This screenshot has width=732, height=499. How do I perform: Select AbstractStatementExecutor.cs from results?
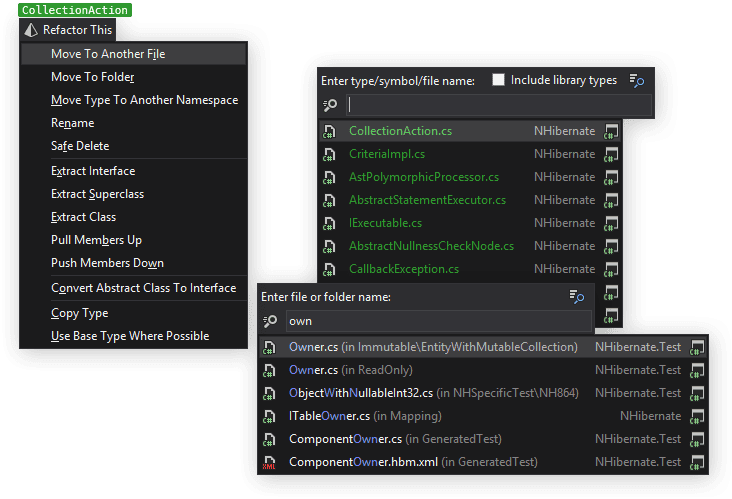(471, 200)
